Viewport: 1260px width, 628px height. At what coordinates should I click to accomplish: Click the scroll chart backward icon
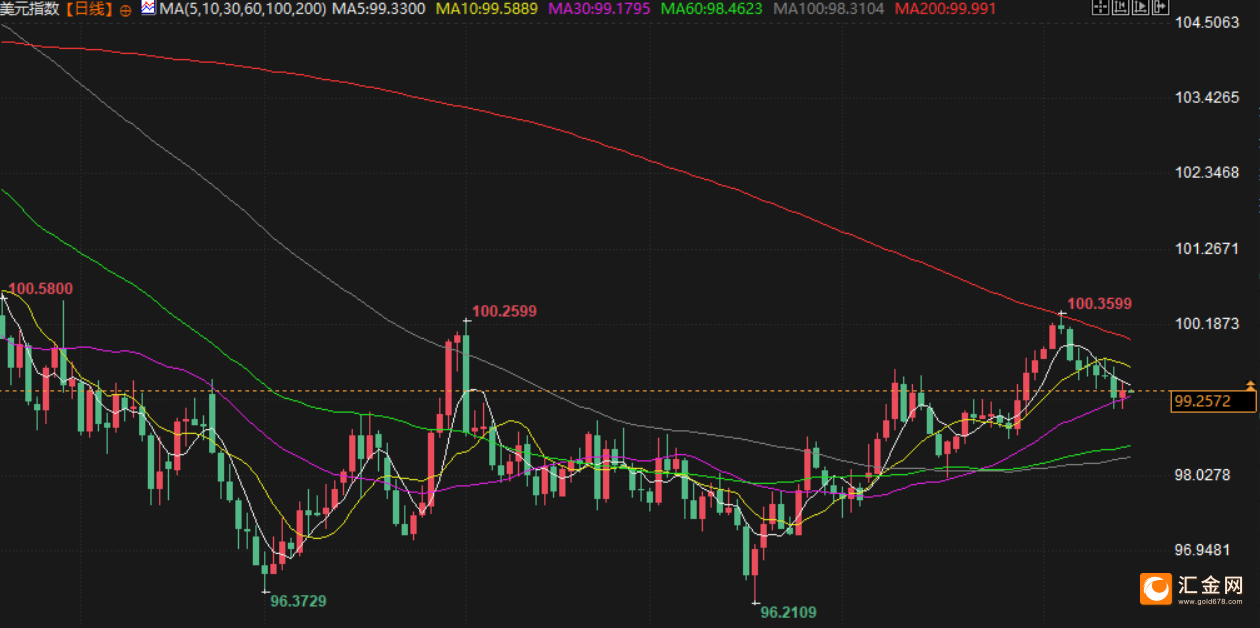(1121, 7)
